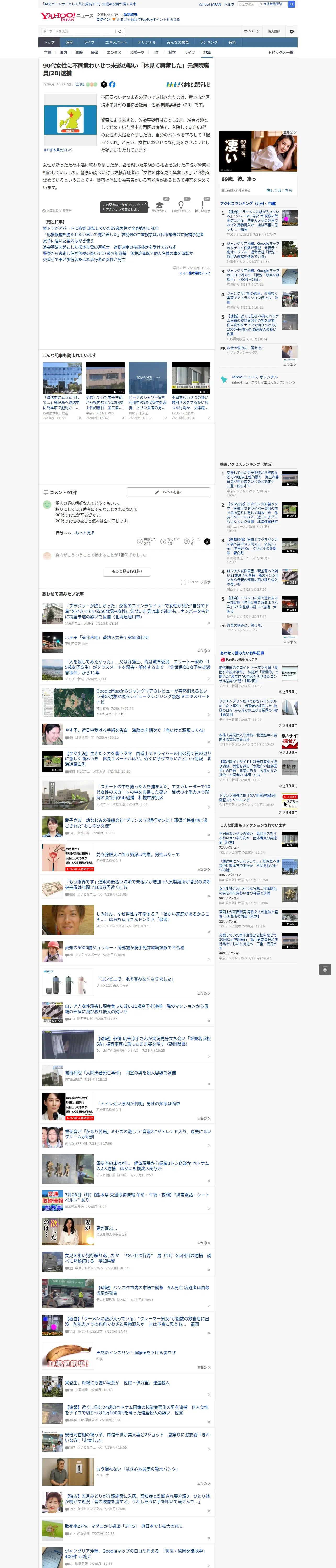Open トピックス一覧 link

coord(281,52)
